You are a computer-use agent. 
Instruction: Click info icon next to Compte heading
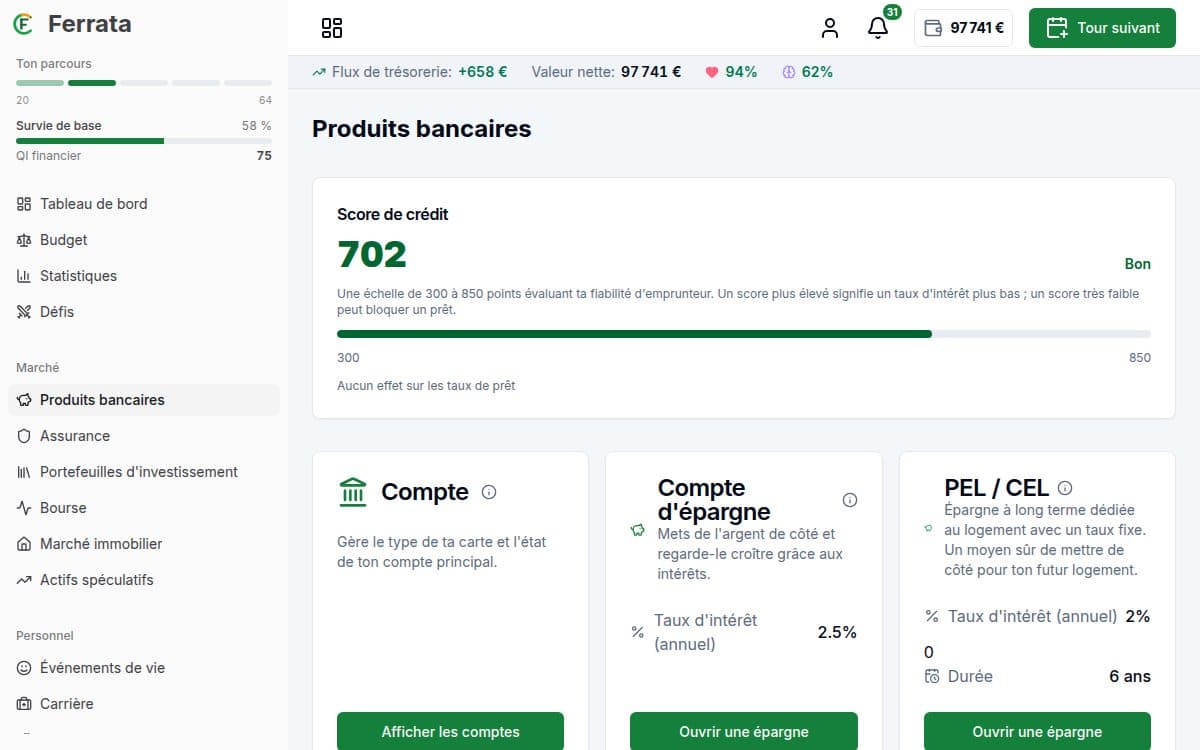489,492
